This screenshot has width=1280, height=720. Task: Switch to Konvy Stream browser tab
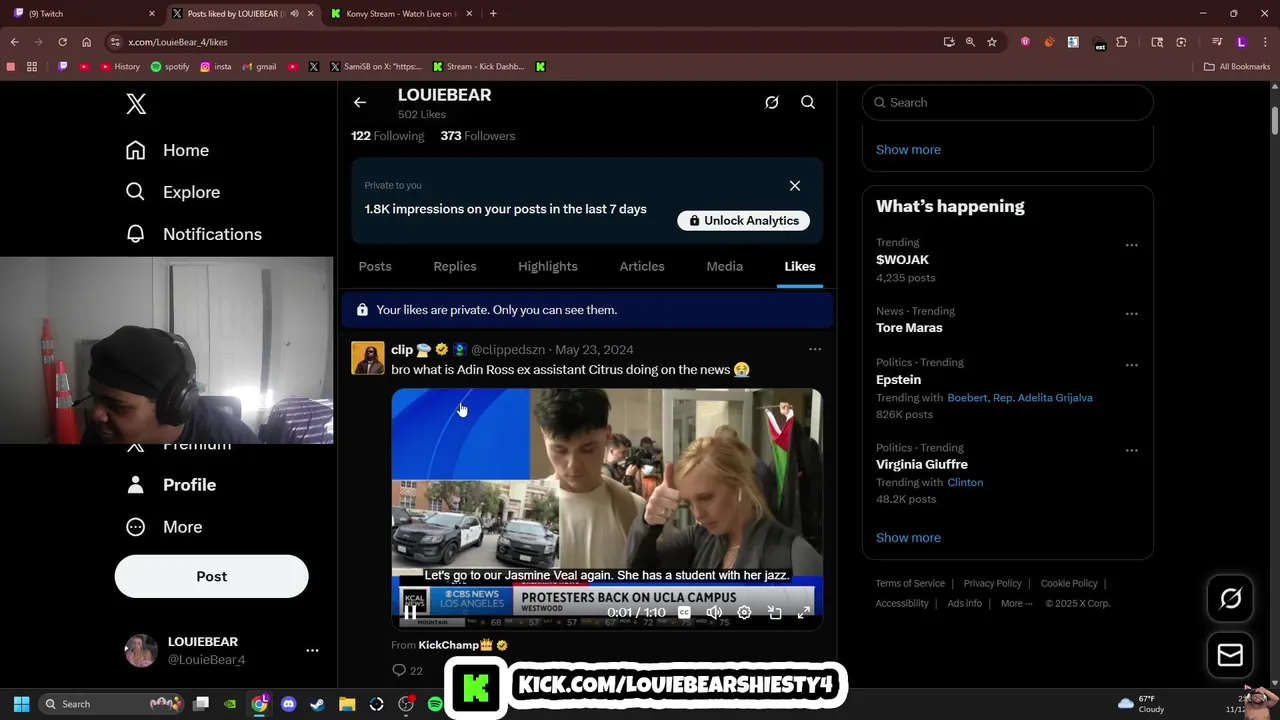point(400,14)
